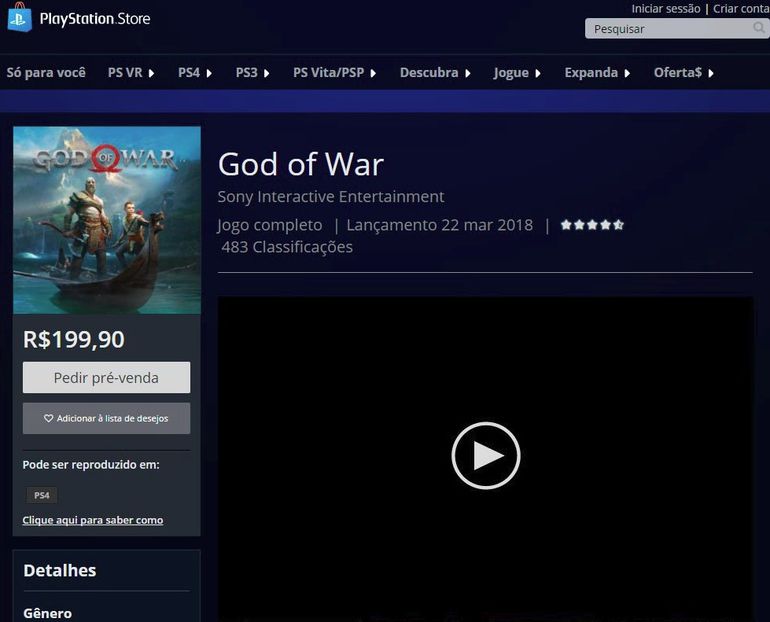
Task: Click the R$199,90 price text
Action: [74, 339]
